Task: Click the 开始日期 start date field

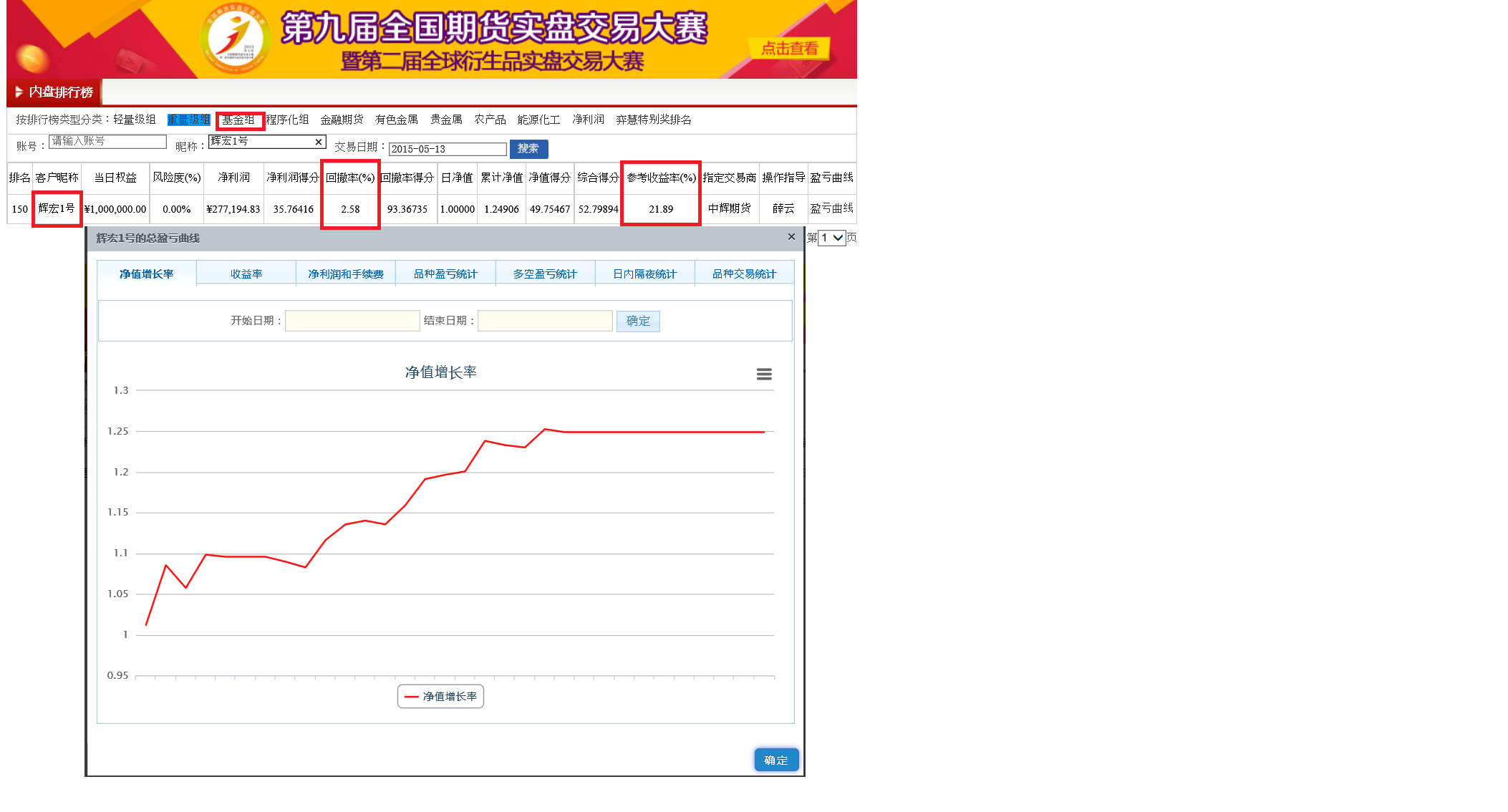Action: (352, 321)
